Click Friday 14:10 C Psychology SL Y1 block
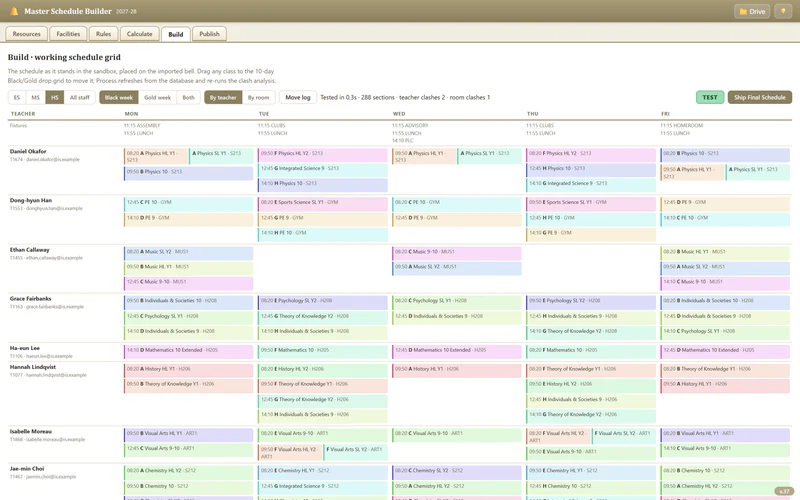This screenshot has height=500, width=800. coord(725,333)
